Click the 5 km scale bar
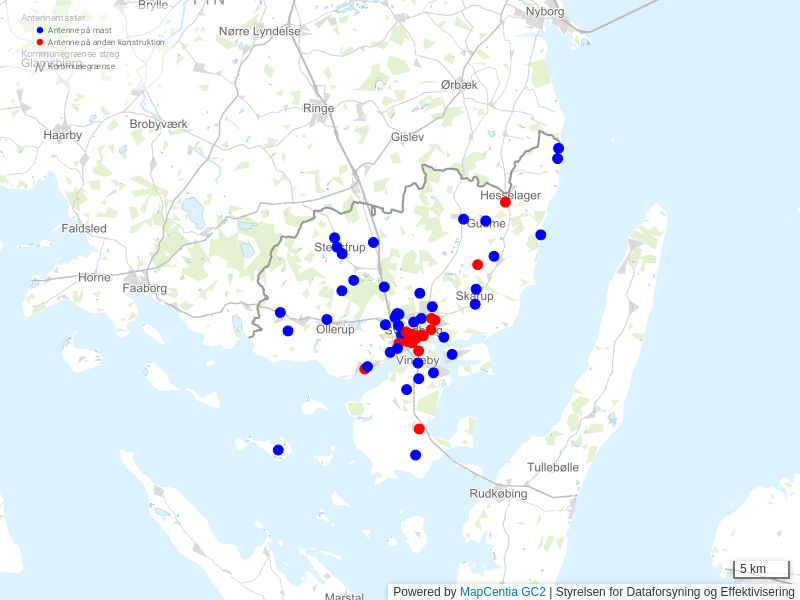Screen dimensions: 800x600 761,570
